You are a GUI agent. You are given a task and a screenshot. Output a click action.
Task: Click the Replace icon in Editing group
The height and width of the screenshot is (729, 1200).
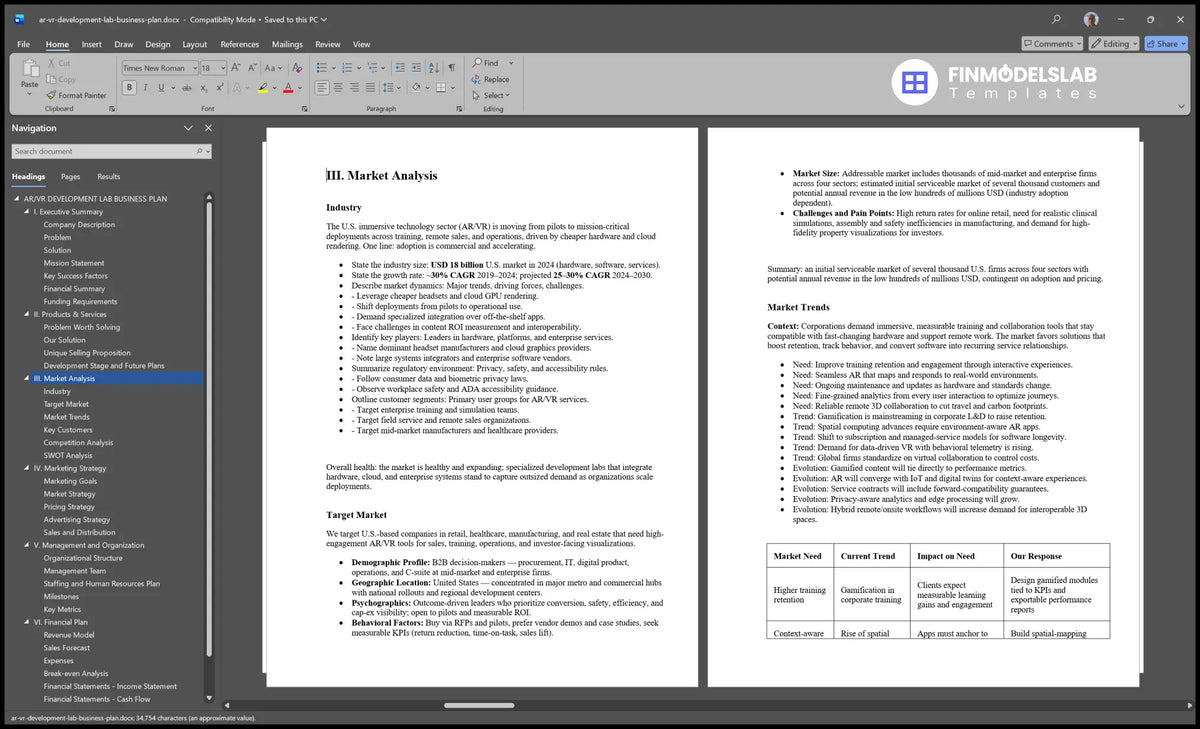476,79
